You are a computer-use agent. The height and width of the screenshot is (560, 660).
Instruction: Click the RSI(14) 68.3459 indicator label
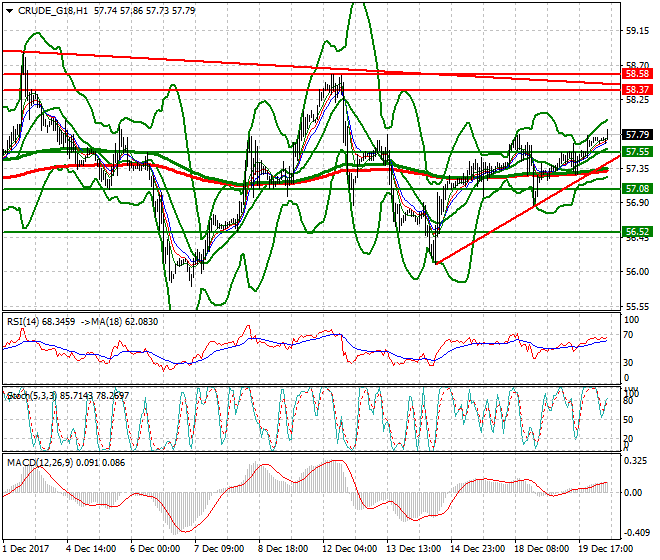click(x=41, y=322)
